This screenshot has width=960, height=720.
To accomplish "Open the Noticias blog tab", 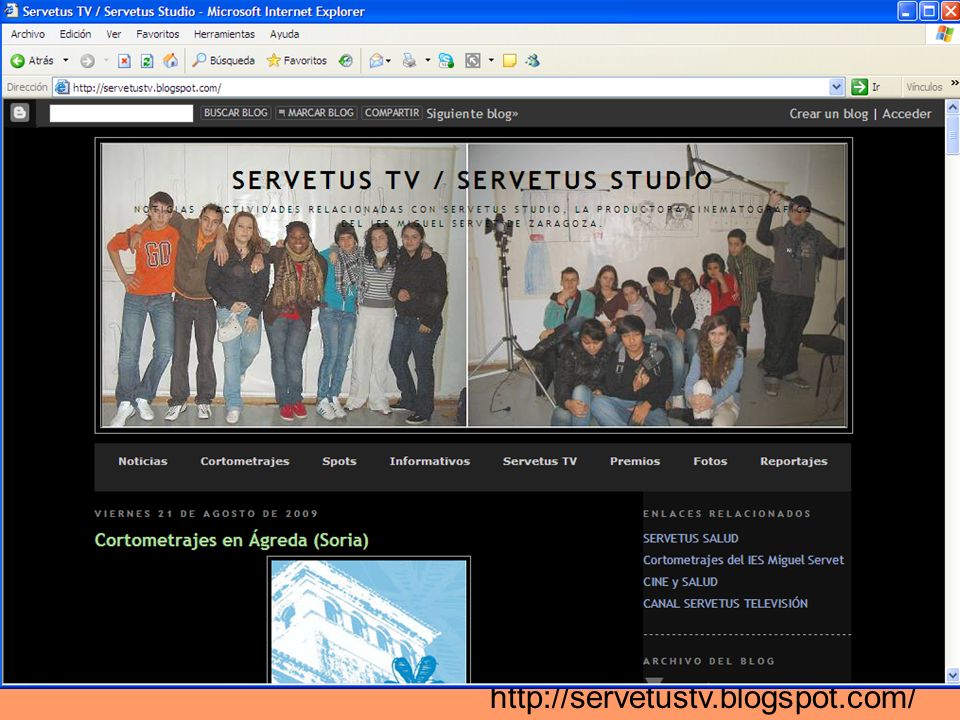I will [x=143, y=461].
